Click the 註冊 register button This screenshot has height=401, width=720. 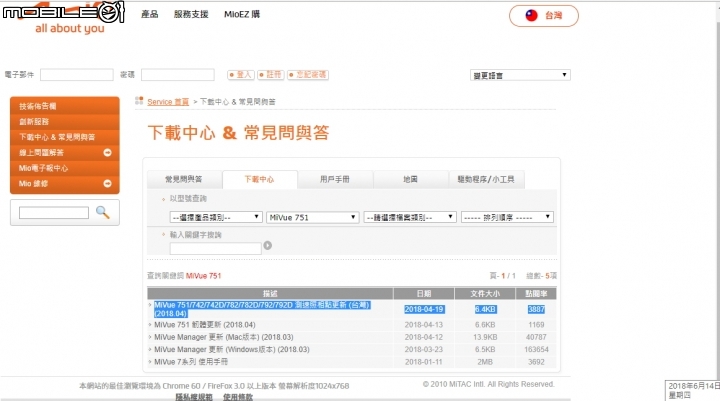271,75
